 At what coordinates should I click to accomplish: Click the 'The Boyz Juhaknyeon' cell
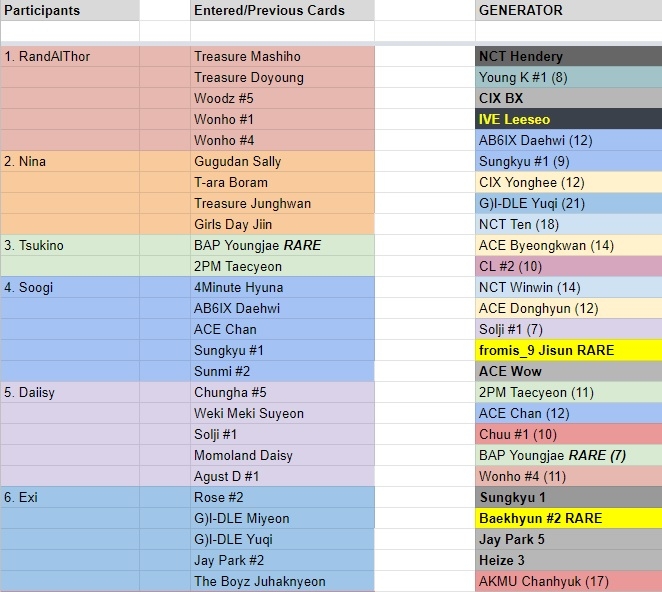tap(282, 581)
